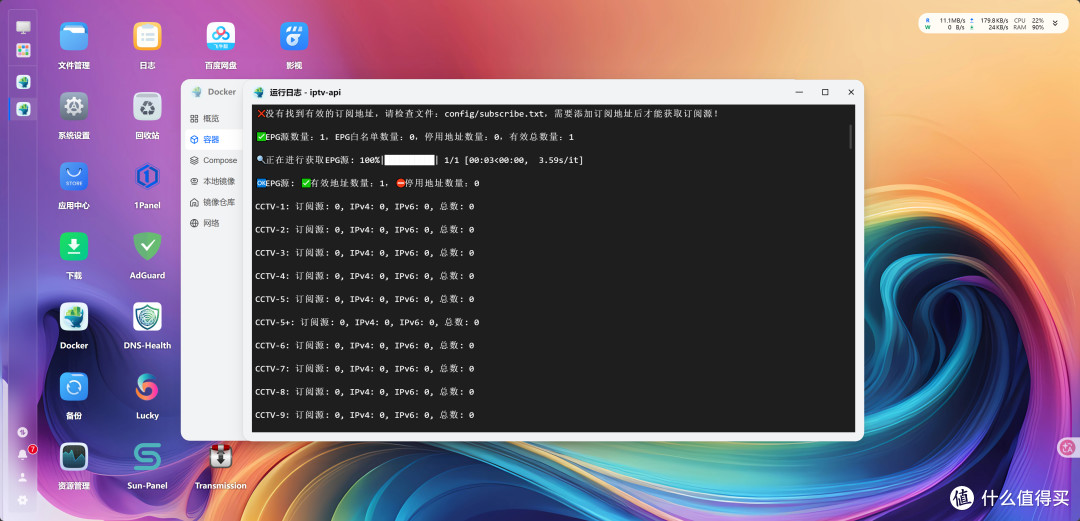Launch 百度网盘 from the desktop
The height and width of the screenshot is (521, 1080).
(220, 37)
